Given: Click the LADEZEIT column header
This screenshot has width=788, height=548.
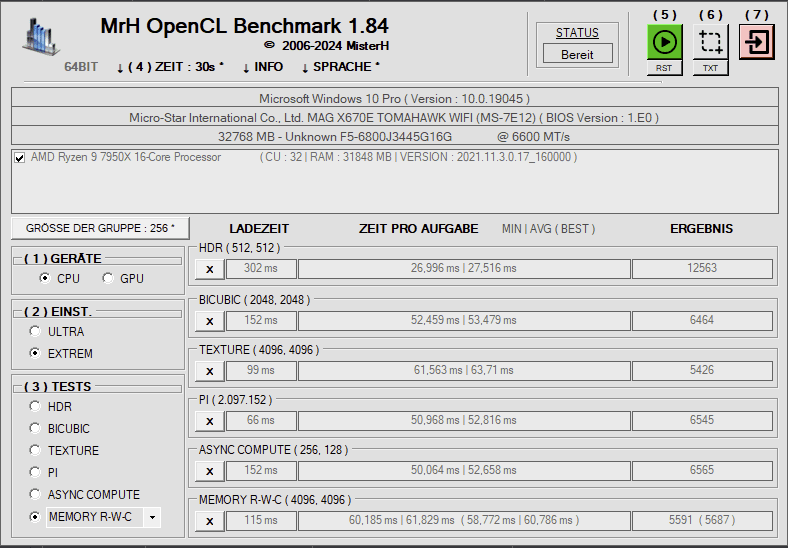Looking at the screenshot, I should click(x=259, y=229).
